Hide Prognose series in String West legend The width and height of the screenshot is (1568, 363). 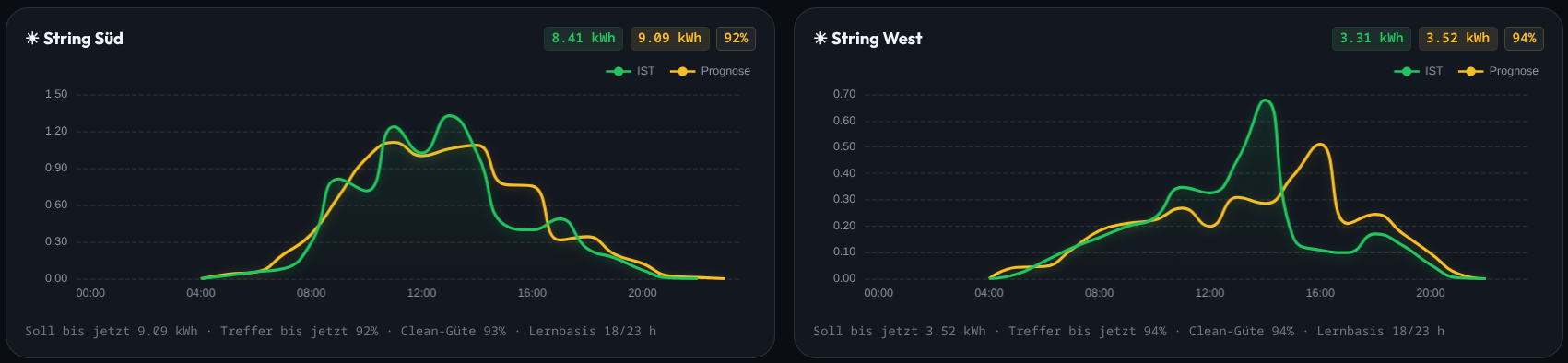[x=1499, y=71]
